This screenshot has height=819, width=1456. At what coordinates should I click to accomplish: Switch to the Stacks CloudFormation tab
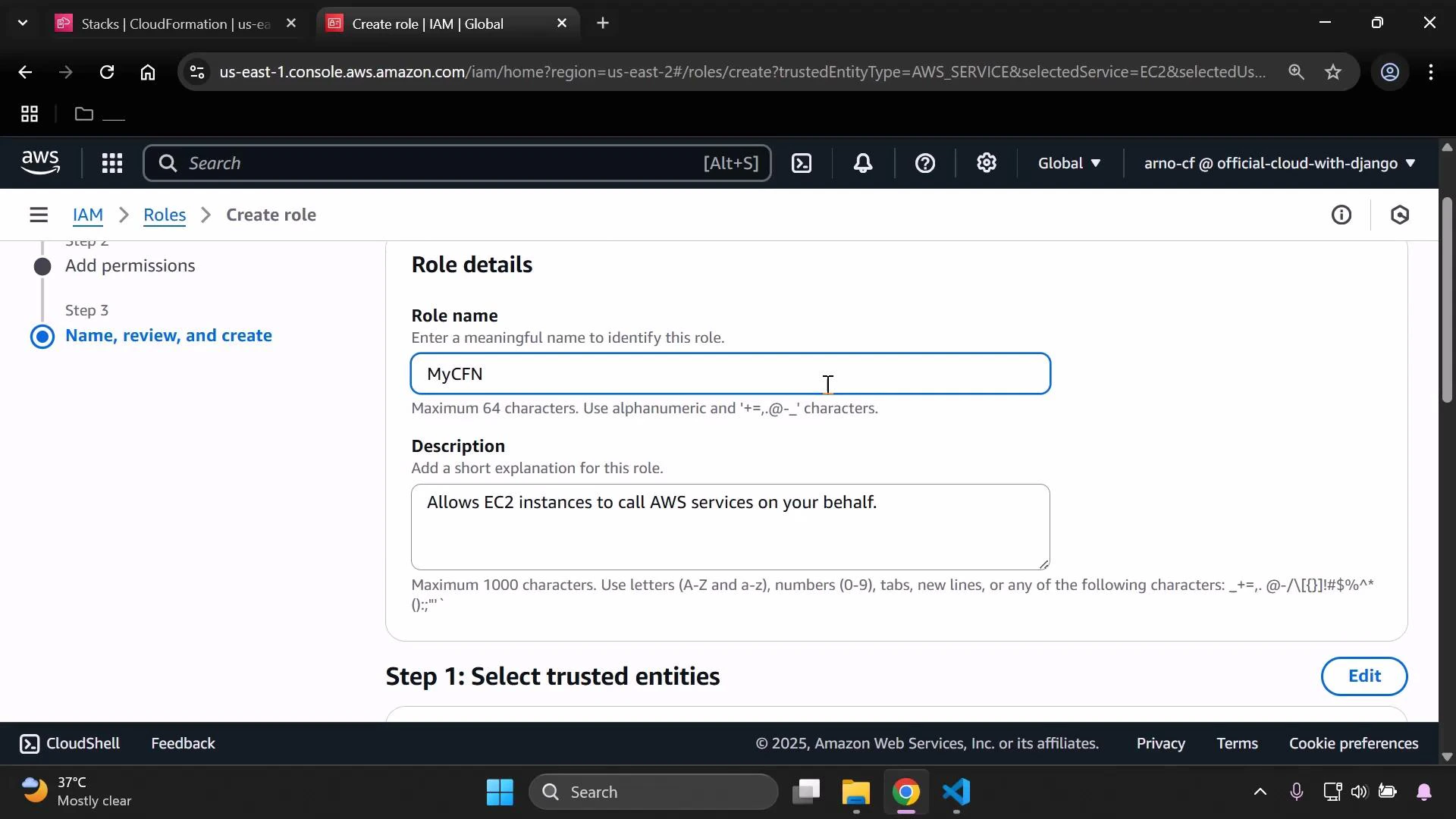[167, 23]
